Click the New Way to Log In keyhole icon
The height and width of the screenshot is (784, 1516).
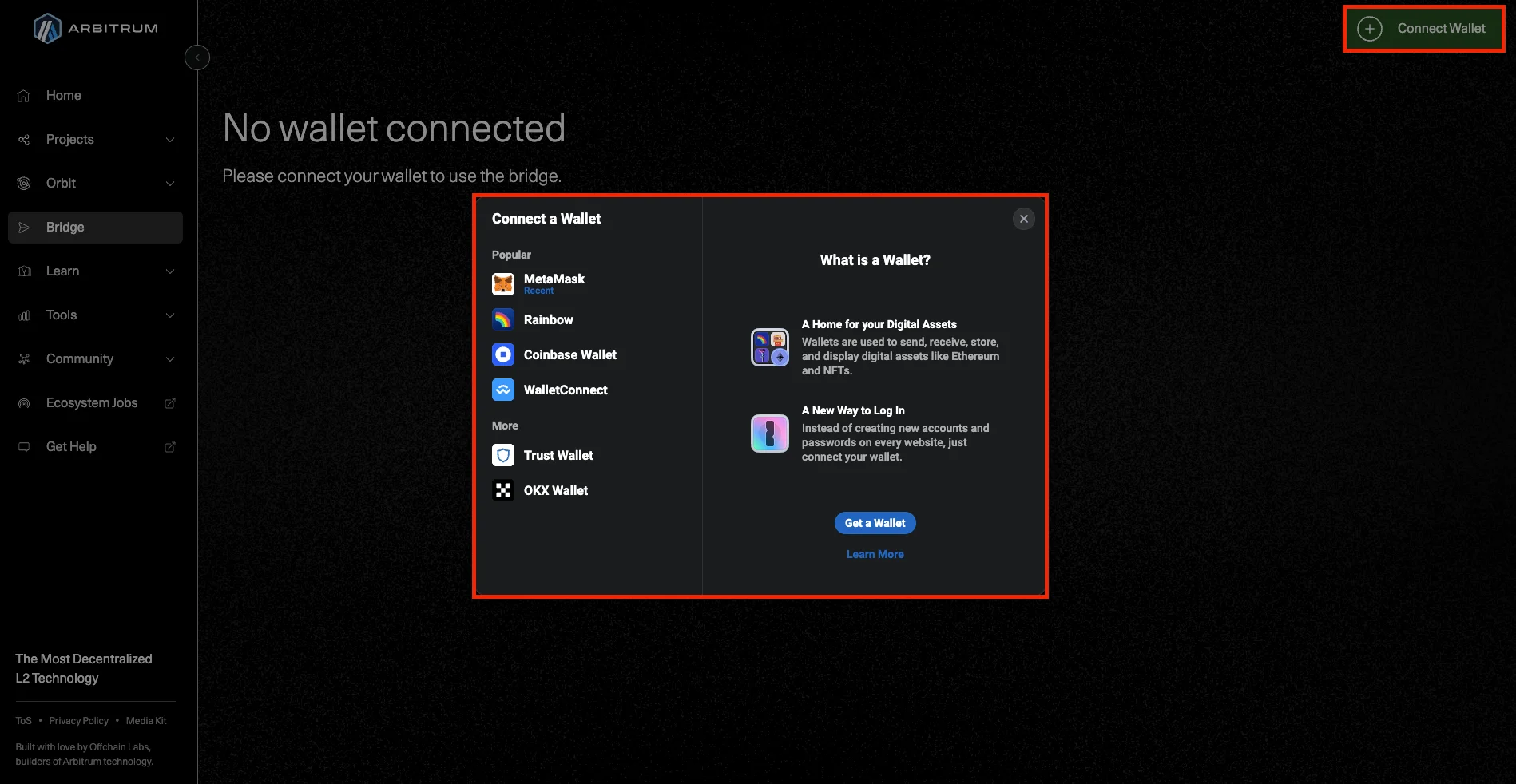(770, 434)
